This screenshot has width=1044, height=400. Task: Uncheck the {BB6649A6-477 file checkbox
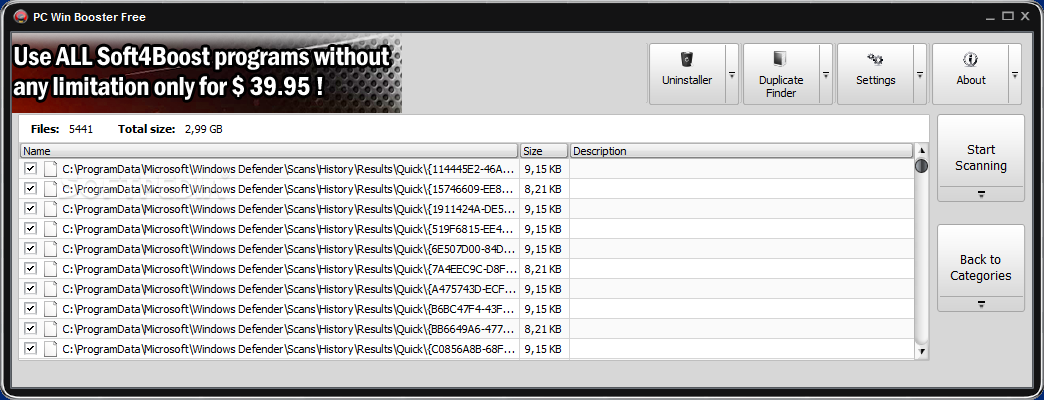point(30,328)
